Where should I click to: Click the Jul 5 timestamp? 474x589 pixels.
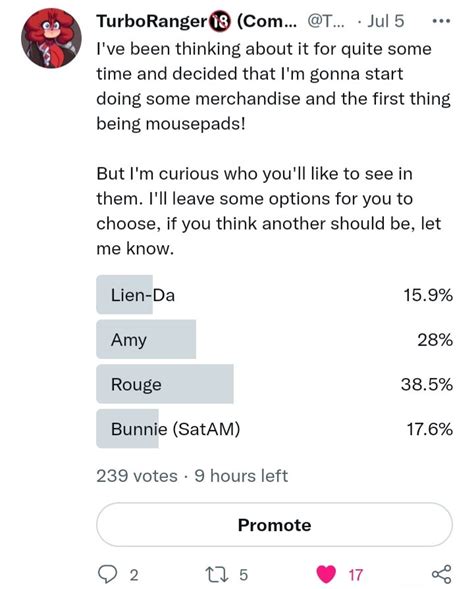tap(386, 21)
